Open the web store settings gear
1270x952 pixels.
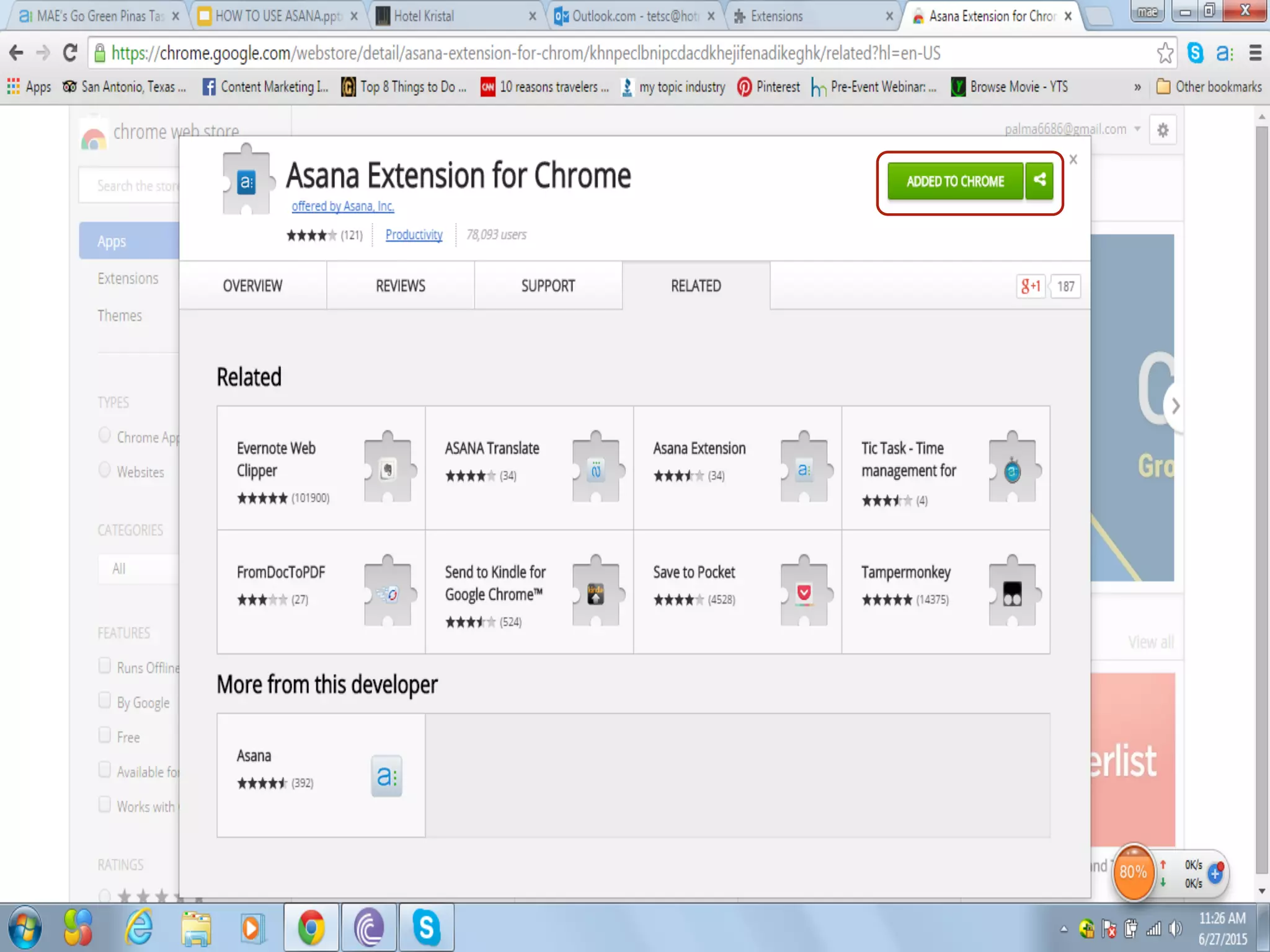click(x=1163, y=130)
